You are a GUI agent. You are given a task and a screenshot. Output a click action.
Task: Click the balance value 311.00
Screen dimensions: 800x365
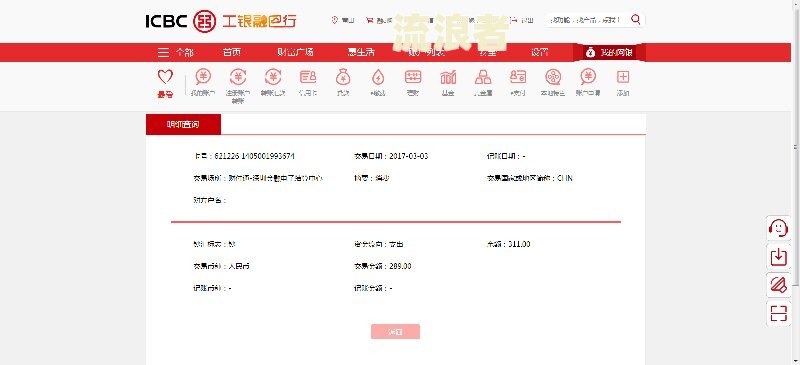pos(519,245)
